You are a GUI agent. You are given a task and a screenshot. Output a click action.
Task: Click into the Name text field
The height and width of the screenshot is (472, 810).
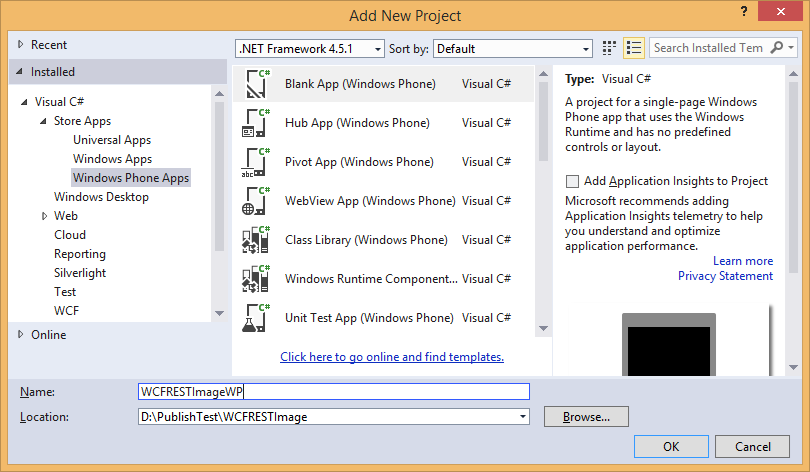(x=334, y=391)
